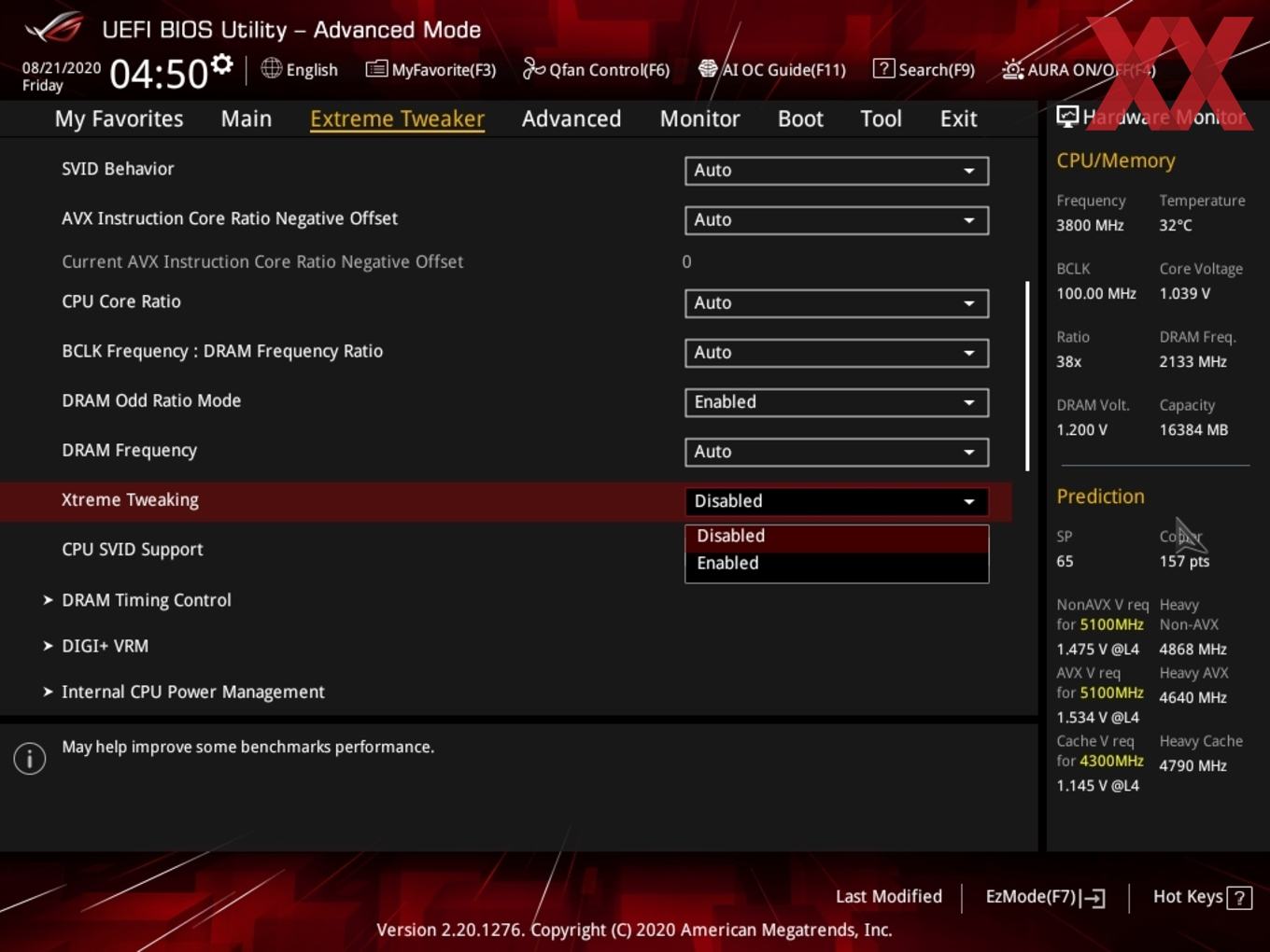Open Hot Keys
The height and width of the screenshot is (952, 1270).
coord(1202,897)
